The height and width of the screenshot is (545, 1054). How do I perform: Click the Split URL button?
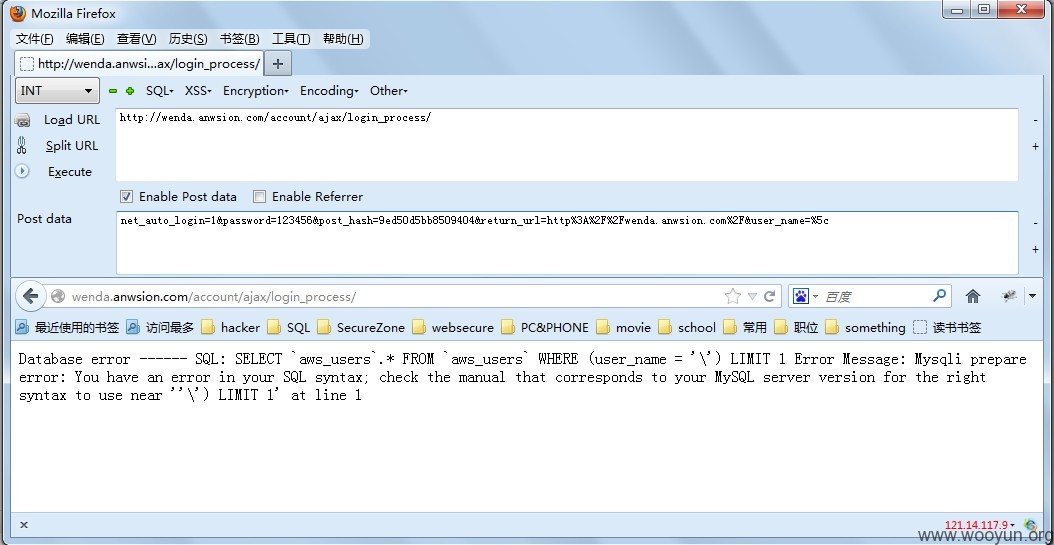tap(71, 146)
